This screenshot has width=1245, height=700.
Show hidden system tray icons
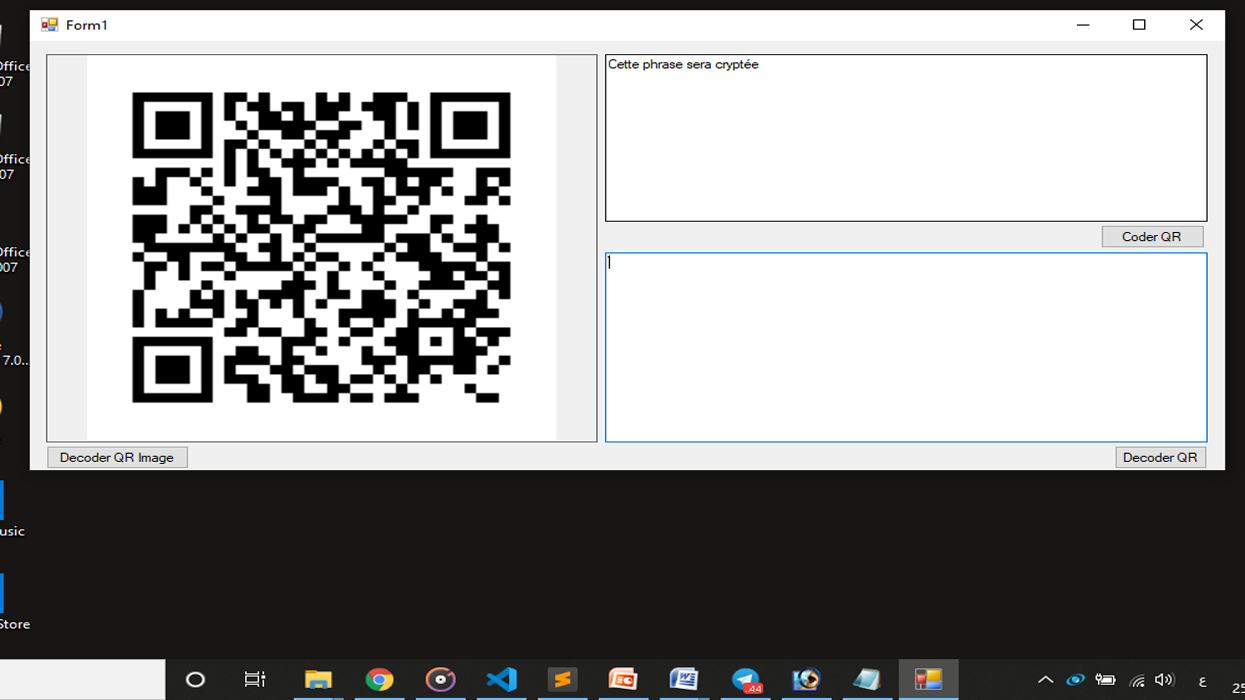(x=1045, y=680)
